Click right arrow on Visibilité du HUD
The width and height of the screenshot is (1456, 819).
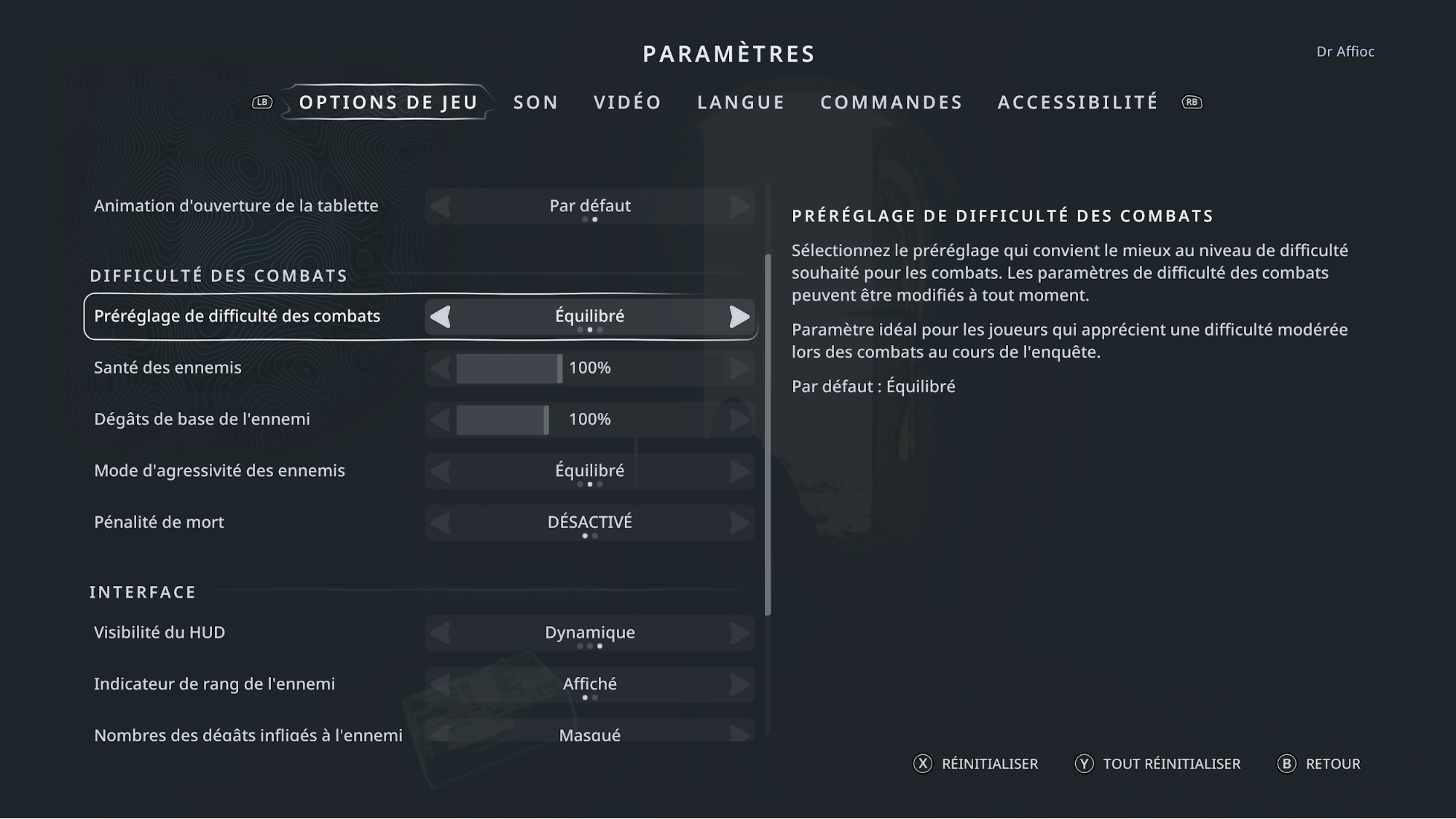click(x=739, y=633)
